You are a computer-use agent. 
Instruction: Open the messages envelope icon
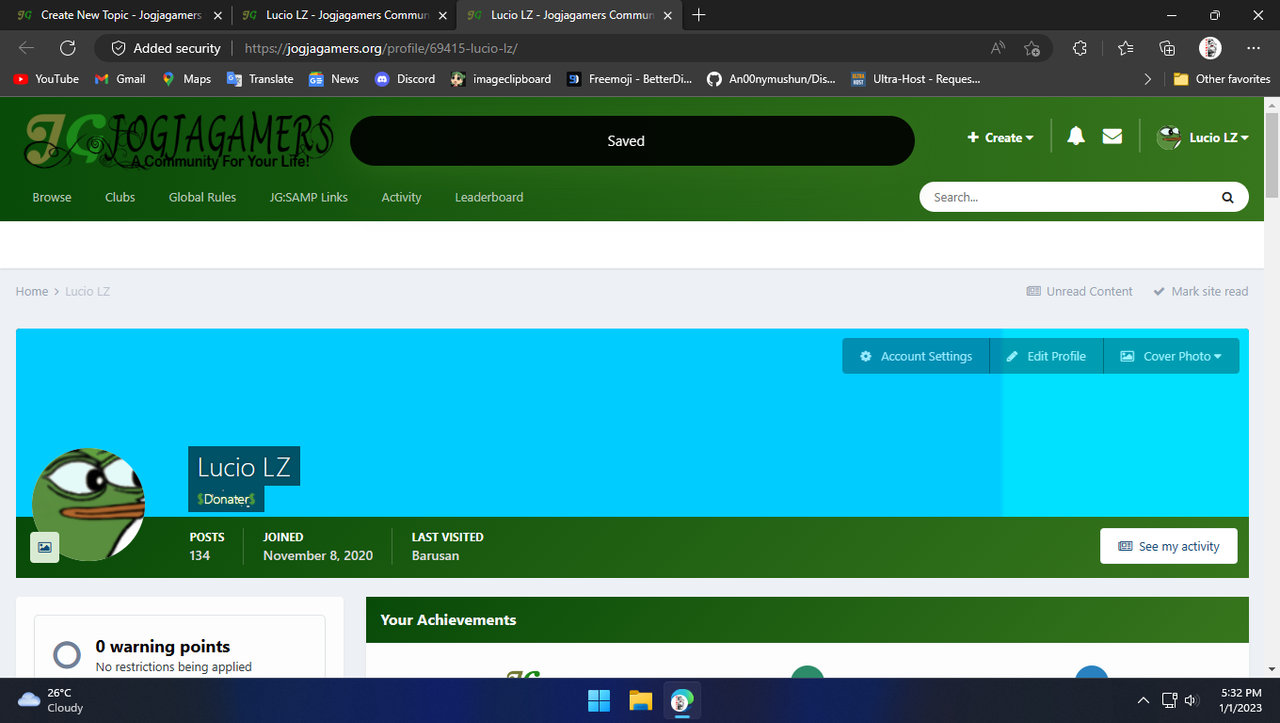pos(1112,137)
